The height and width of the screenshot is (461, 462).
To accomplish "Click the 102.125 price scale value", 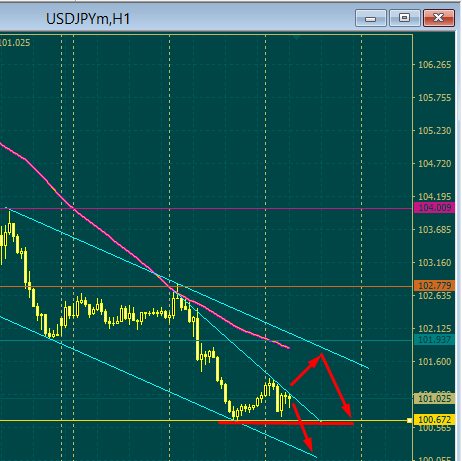I will (x=434, y=329).
